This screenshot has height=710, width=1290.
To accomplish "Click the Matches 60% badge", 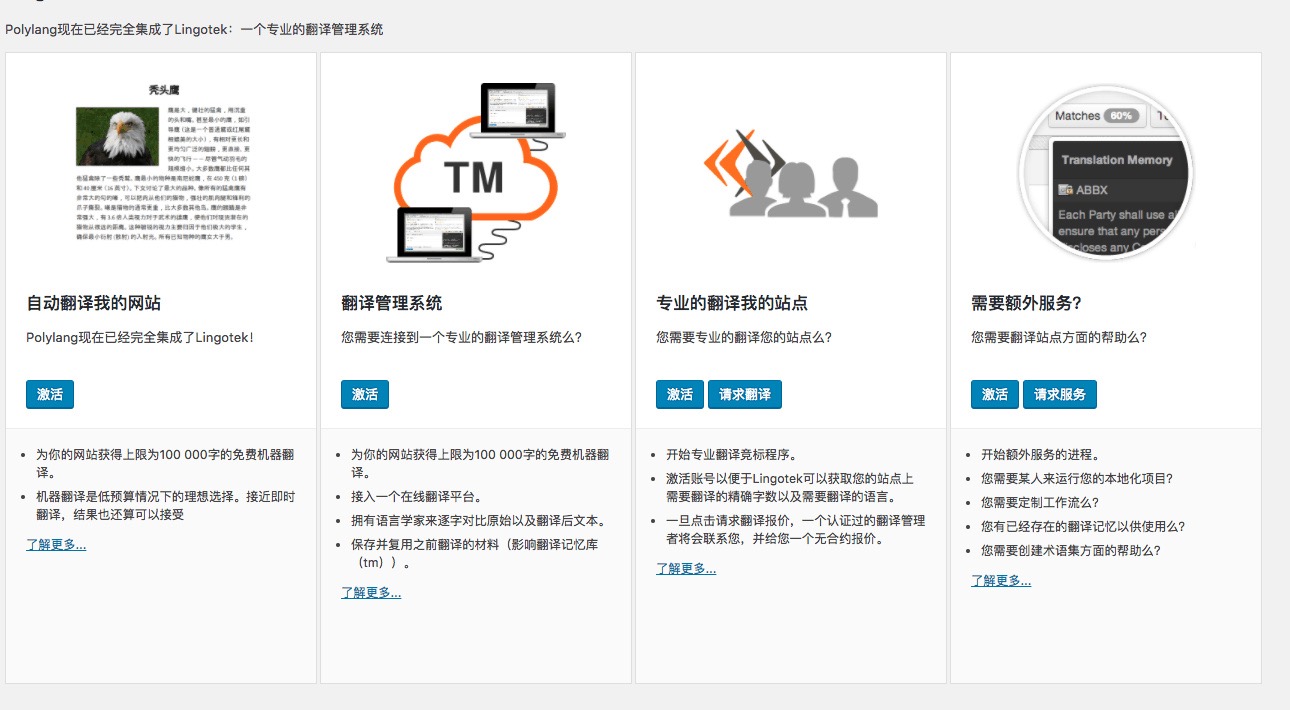I will pyautogui.click(x=1098, y=115).
